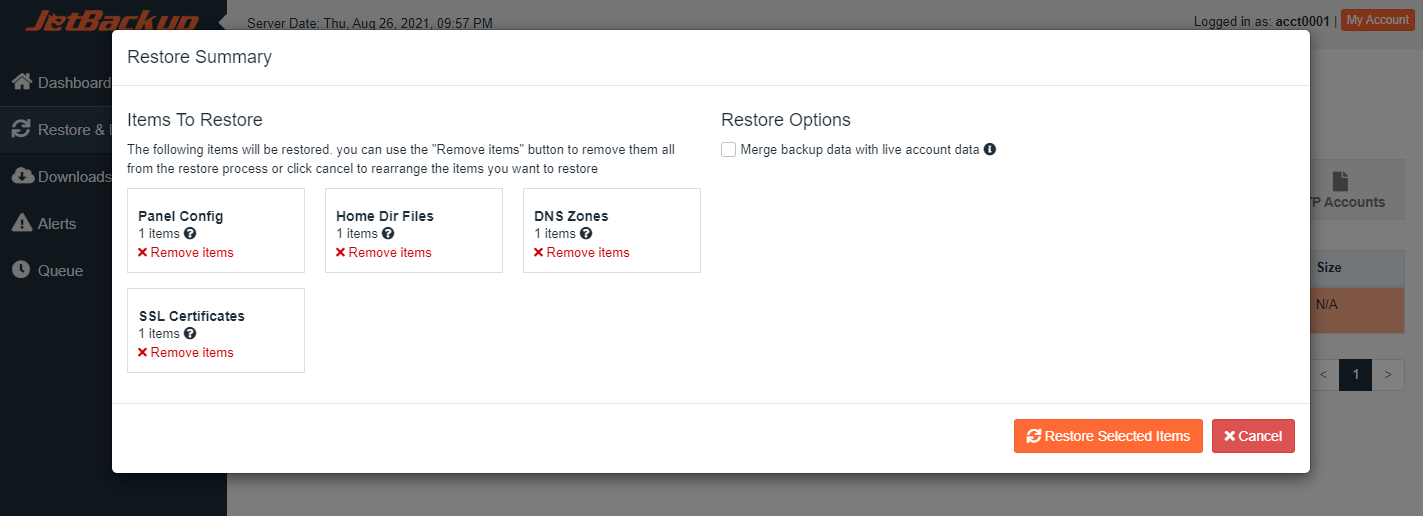Open the Alerts menu item
Screen dimensions: 1423x516
coord(56,223)
